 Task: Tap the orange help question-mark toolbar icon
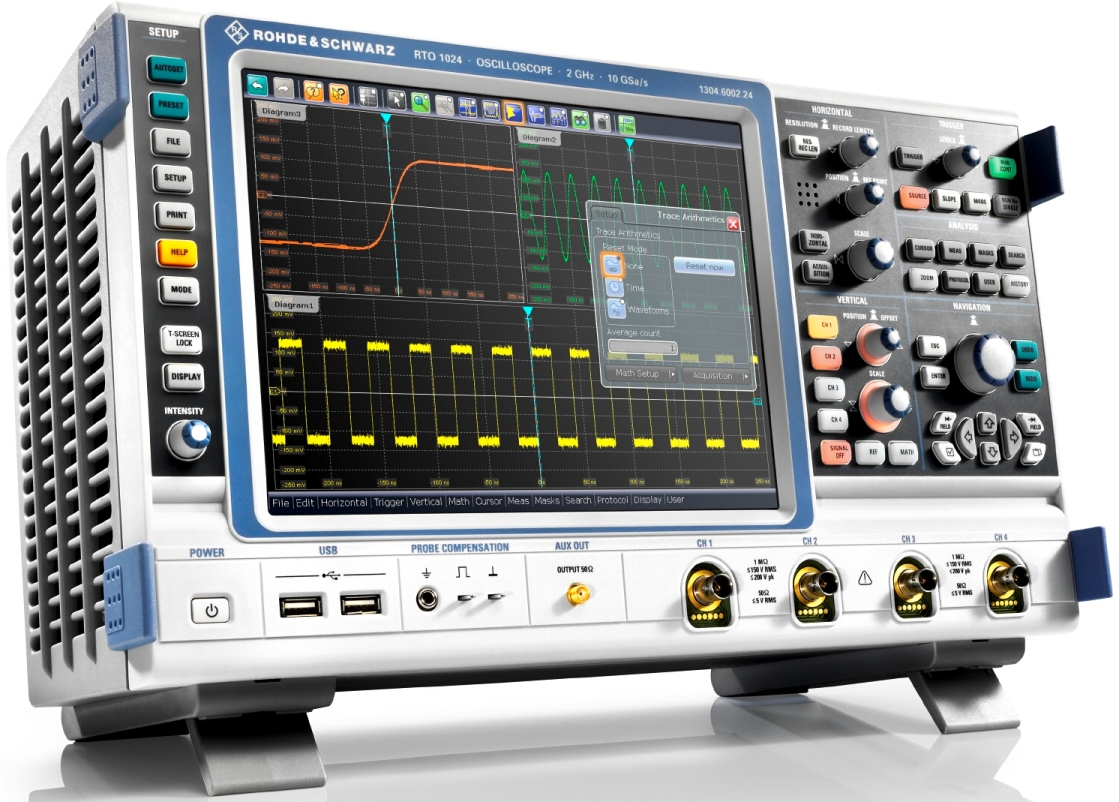(x=312, y=91)
